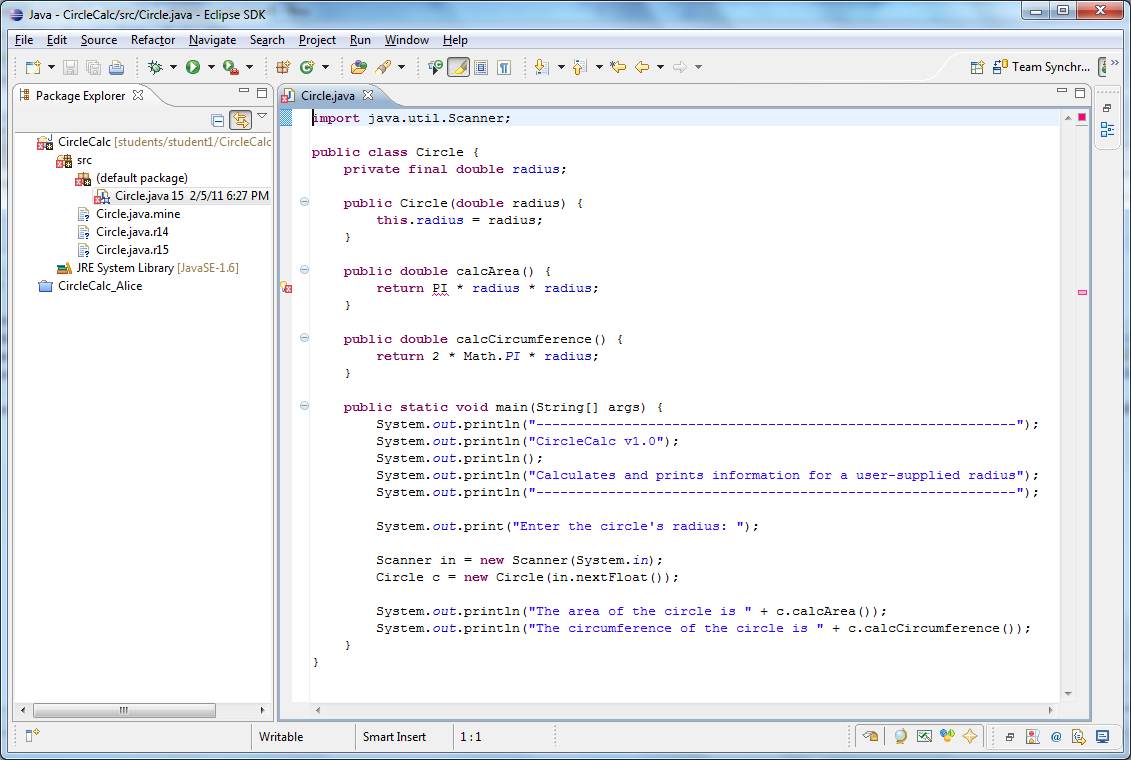Click the New Java Package icon

click(283, 67)
